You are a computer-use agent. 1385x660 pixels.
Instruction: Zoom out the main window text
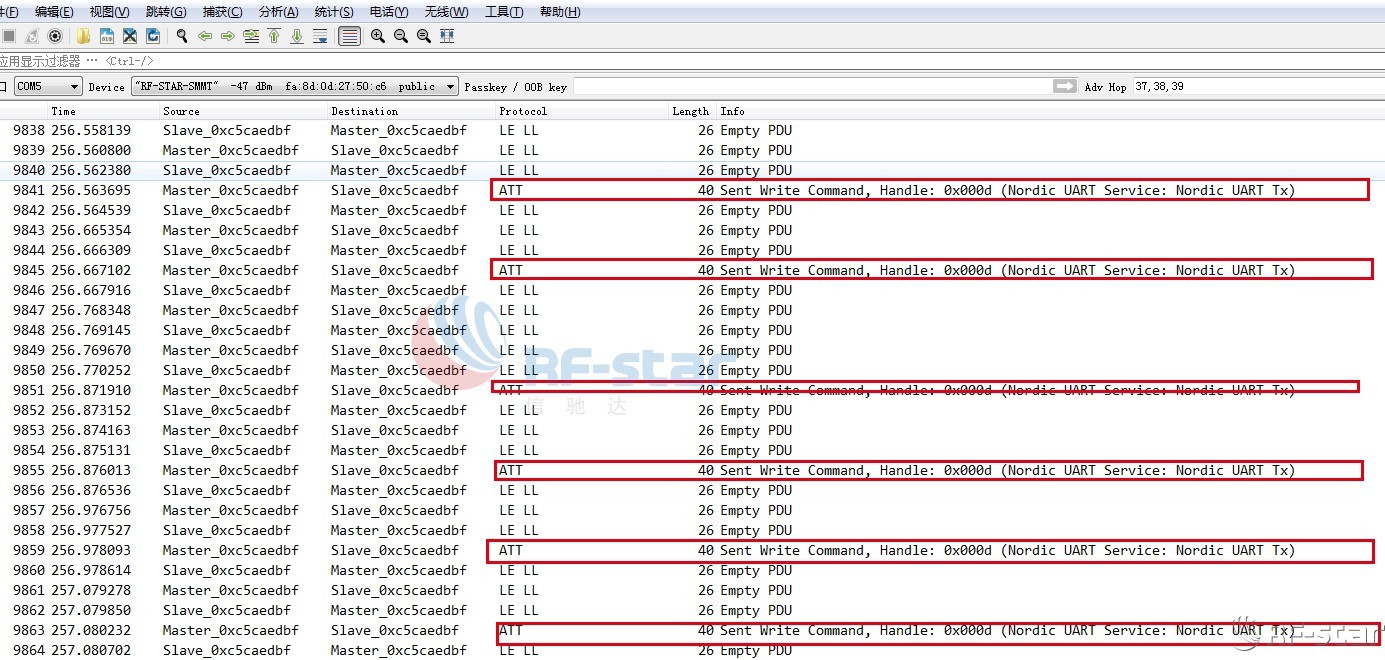[x=401, y=36]
